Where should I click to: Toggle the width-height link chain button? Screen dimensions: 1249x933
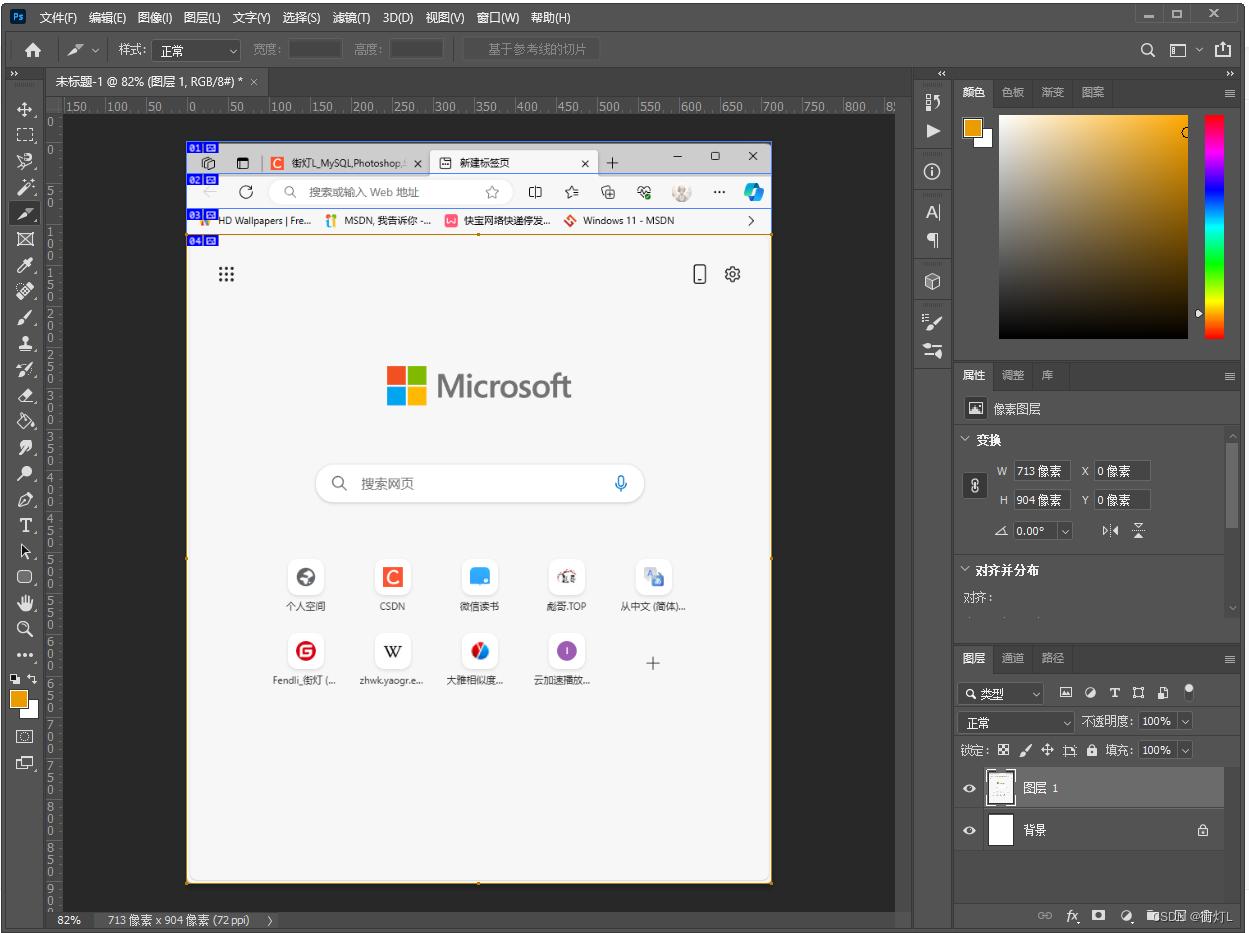tap(975, 485)
